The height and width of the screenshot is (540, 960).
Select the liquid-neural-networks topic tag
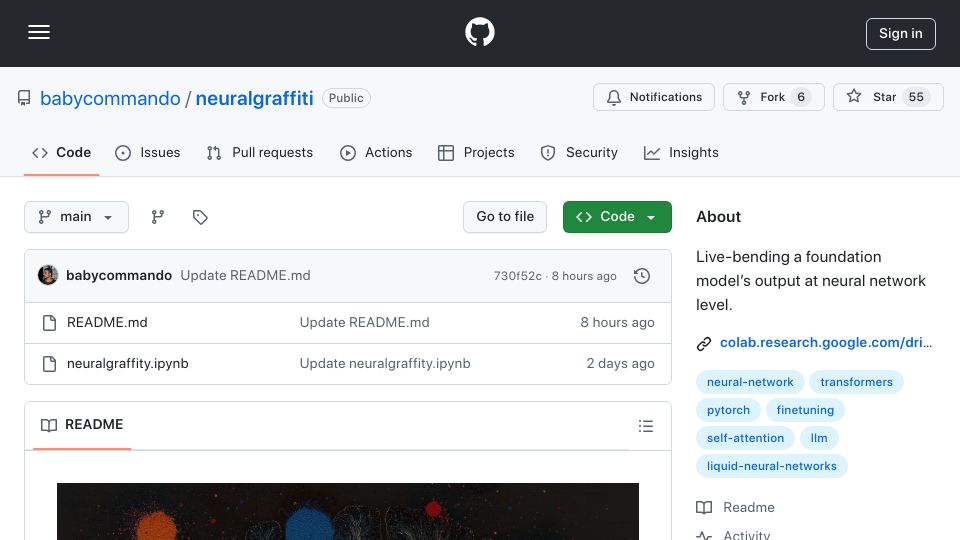click(x=771, y=467)
